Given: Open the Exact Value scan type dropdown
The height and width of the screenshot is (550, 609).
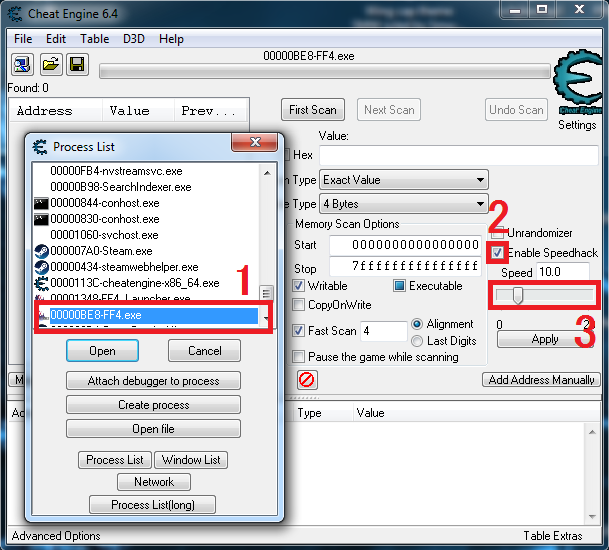Looking at the screenshot, I should click(x=404, y=180).
